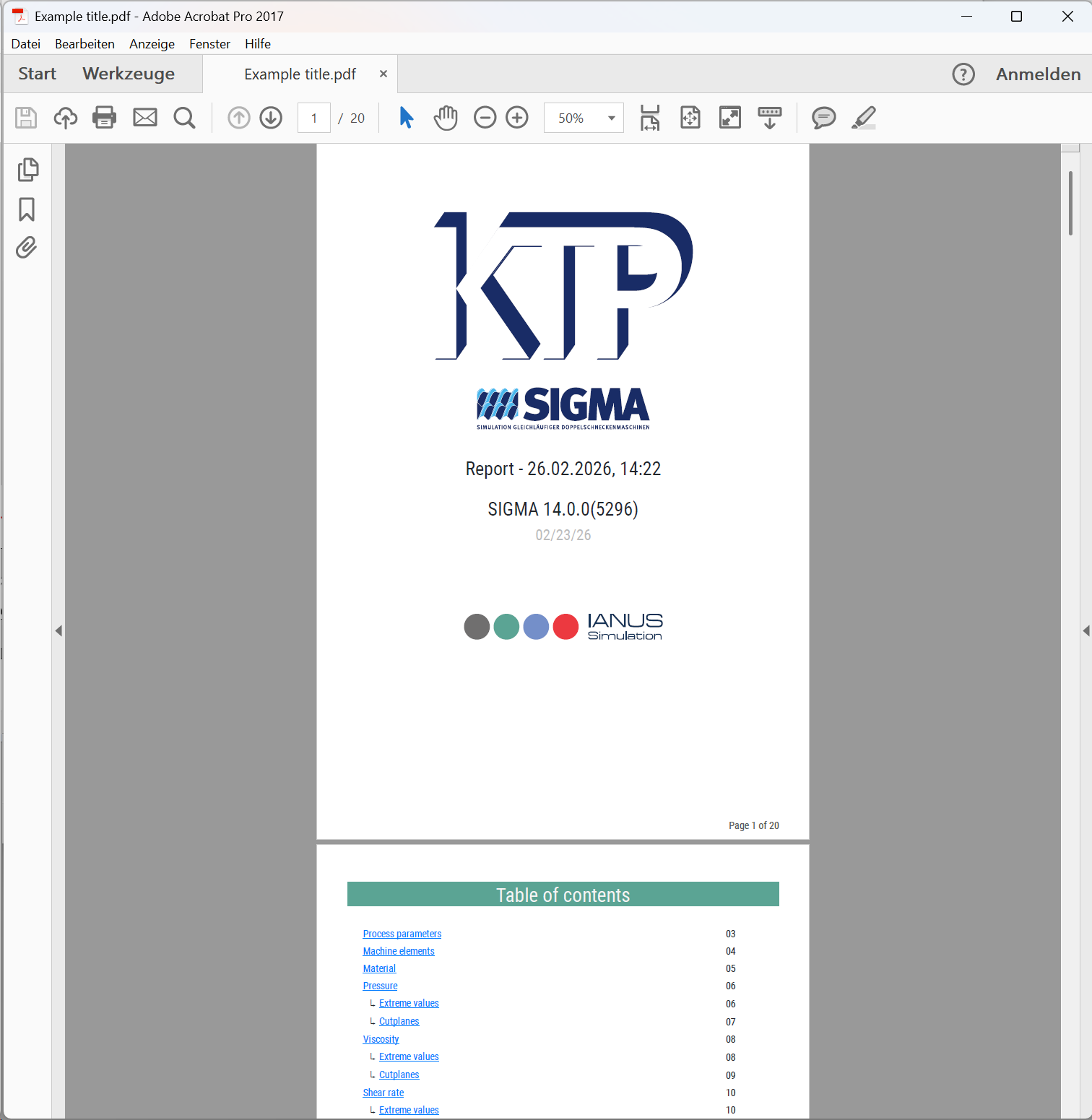
Task: Follow the Viscosity link
Action: 381,1039
